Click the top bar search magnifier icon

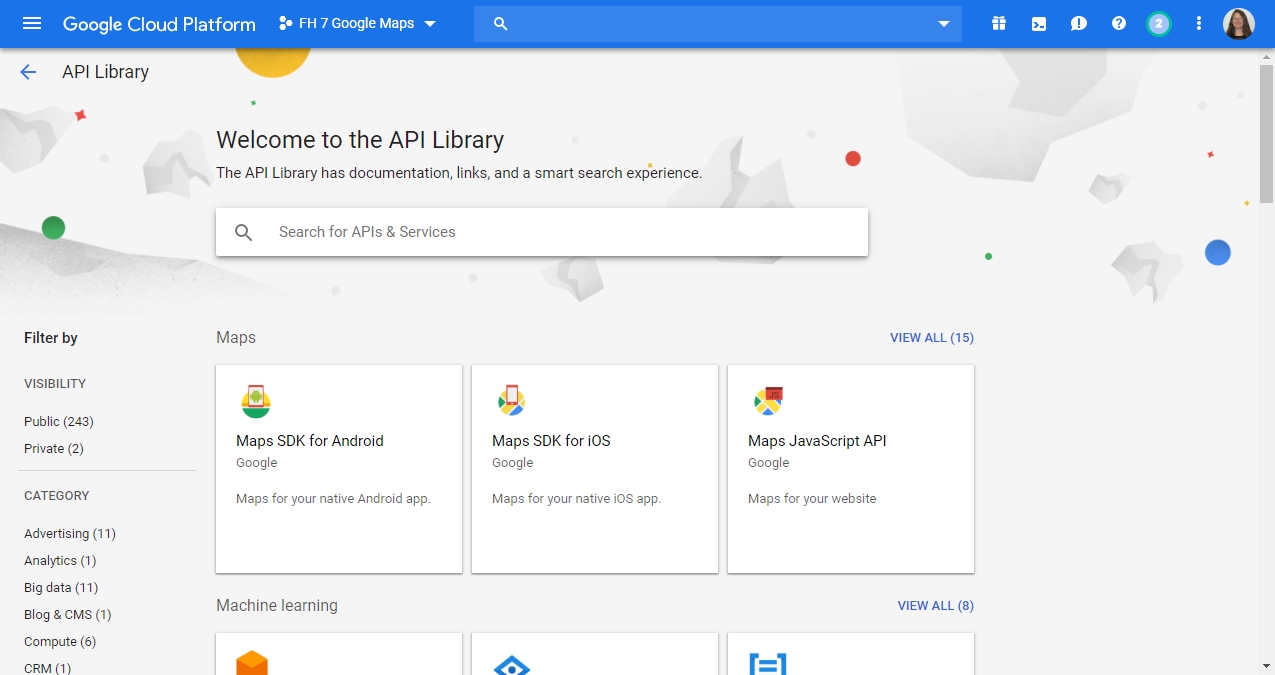501,24
